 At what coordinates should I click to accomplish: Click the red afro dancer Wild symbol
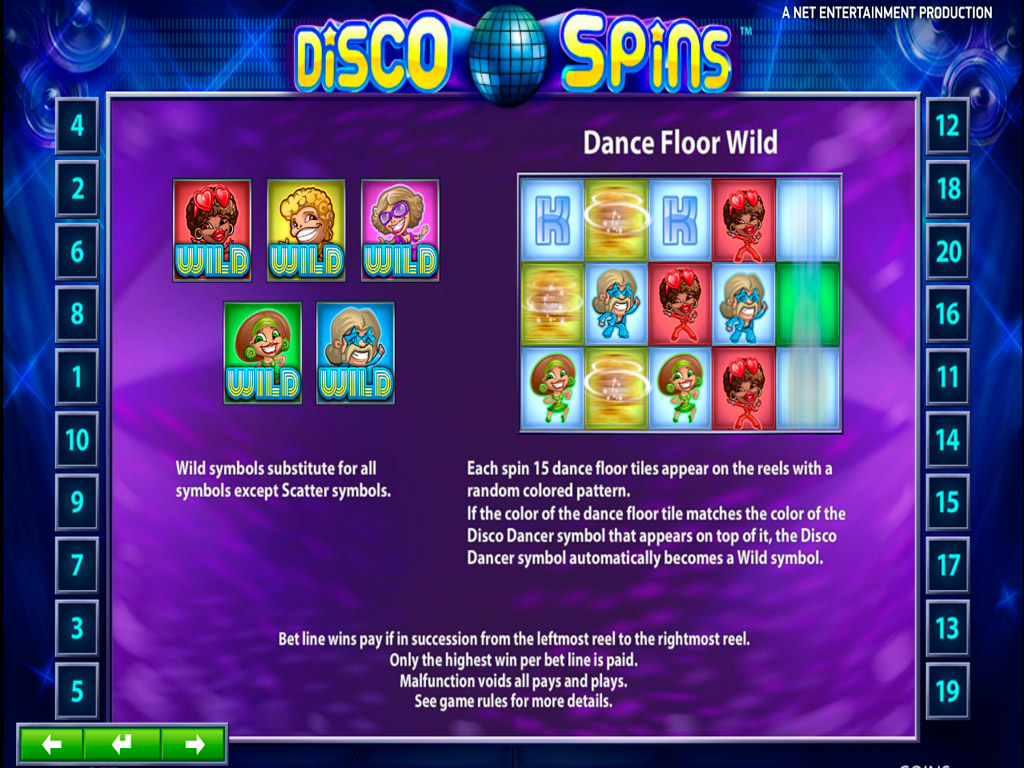(x=212, y=231)
